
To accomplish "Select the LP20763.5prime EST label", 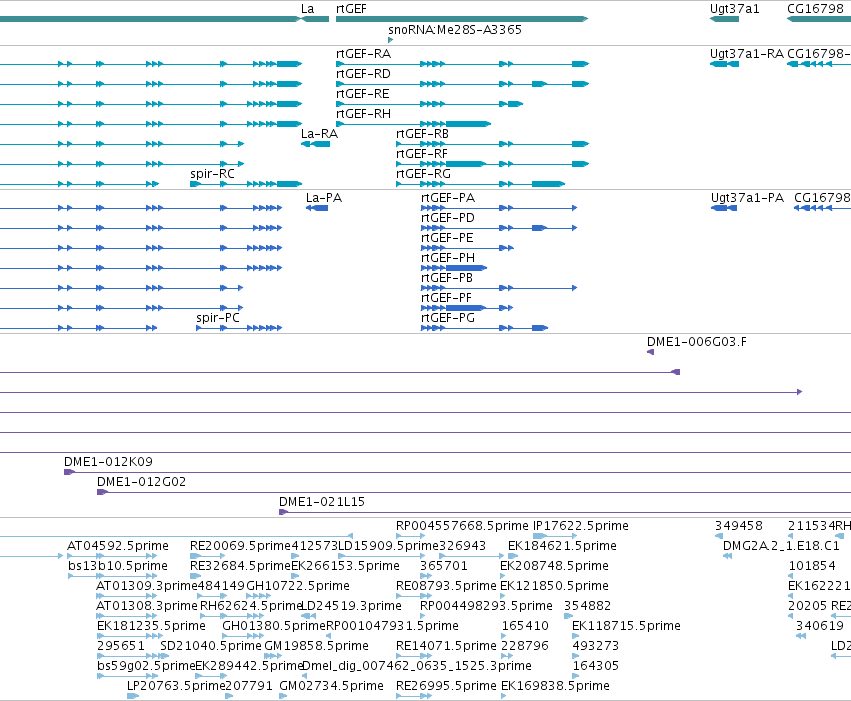I will pos(176,686).
